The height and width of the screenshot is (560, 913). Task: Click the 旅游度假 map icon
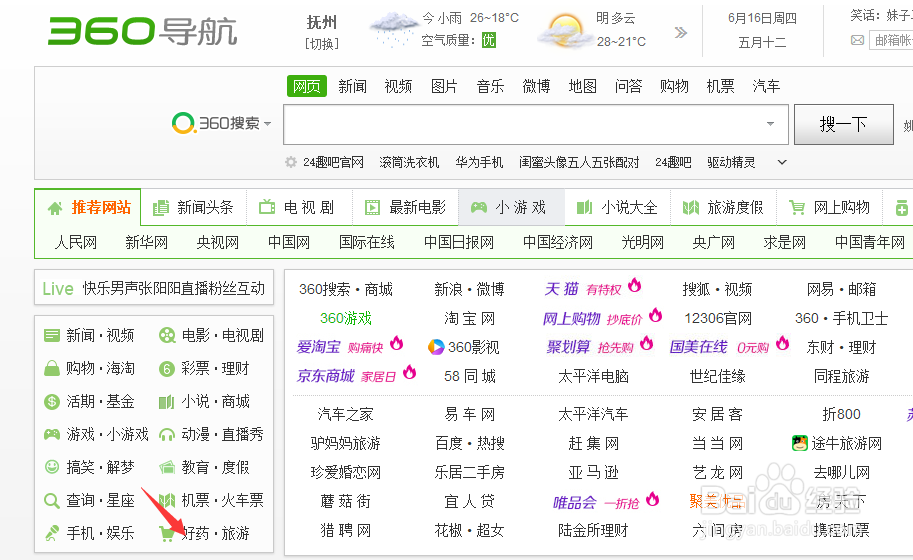[x=691, y=207]
